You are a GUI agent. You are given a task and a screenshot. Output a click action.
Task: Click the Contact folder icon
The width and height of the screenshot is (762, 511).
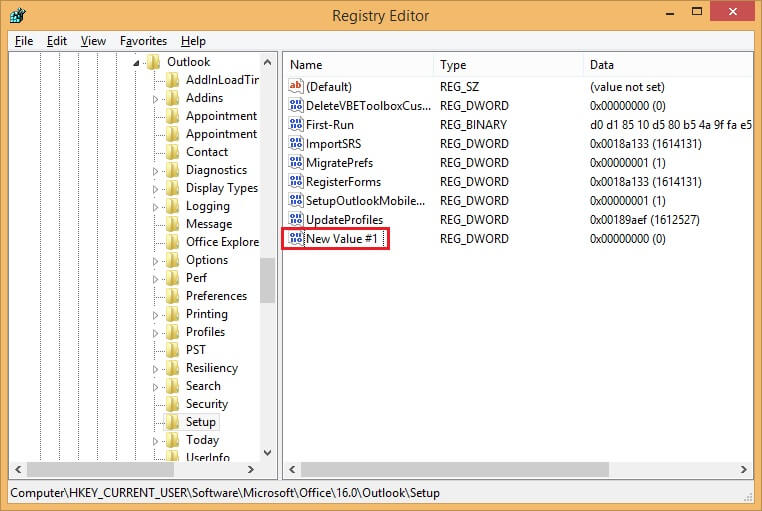pyautogui.click(x=173, y=152)
